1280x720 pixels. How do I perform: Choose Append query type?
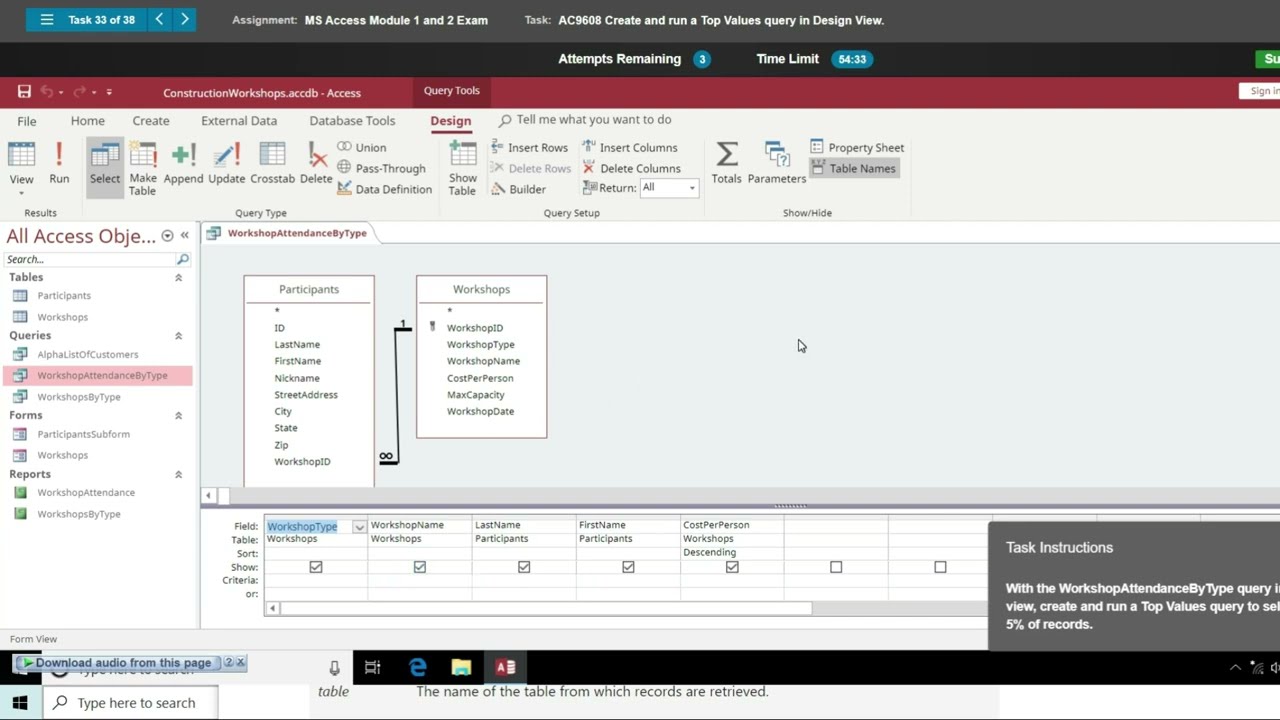[183, 165]
